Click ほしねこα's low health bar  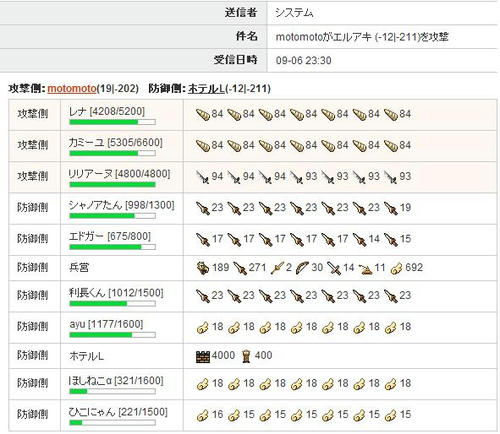112,391
